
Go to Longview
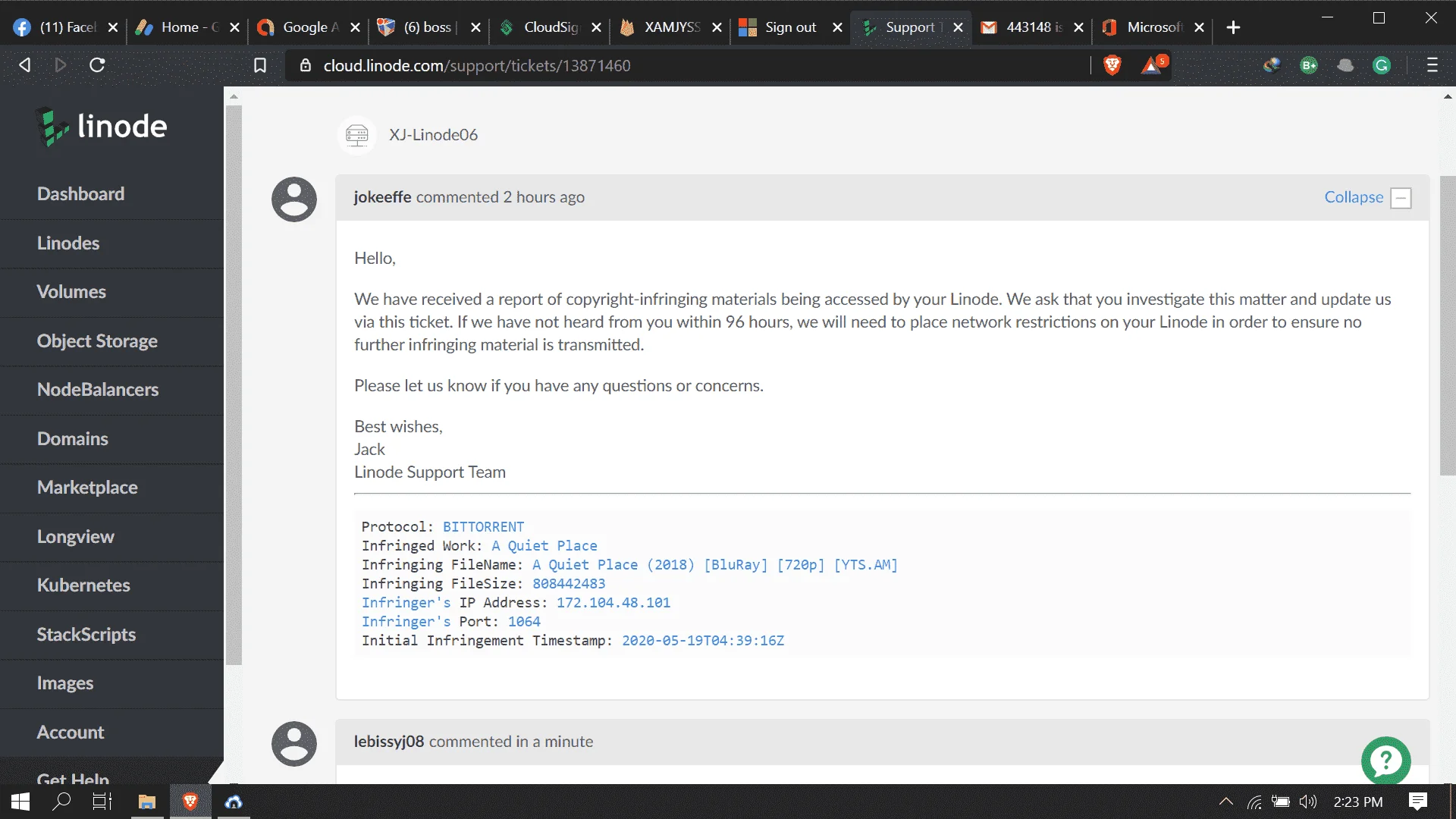76,537
